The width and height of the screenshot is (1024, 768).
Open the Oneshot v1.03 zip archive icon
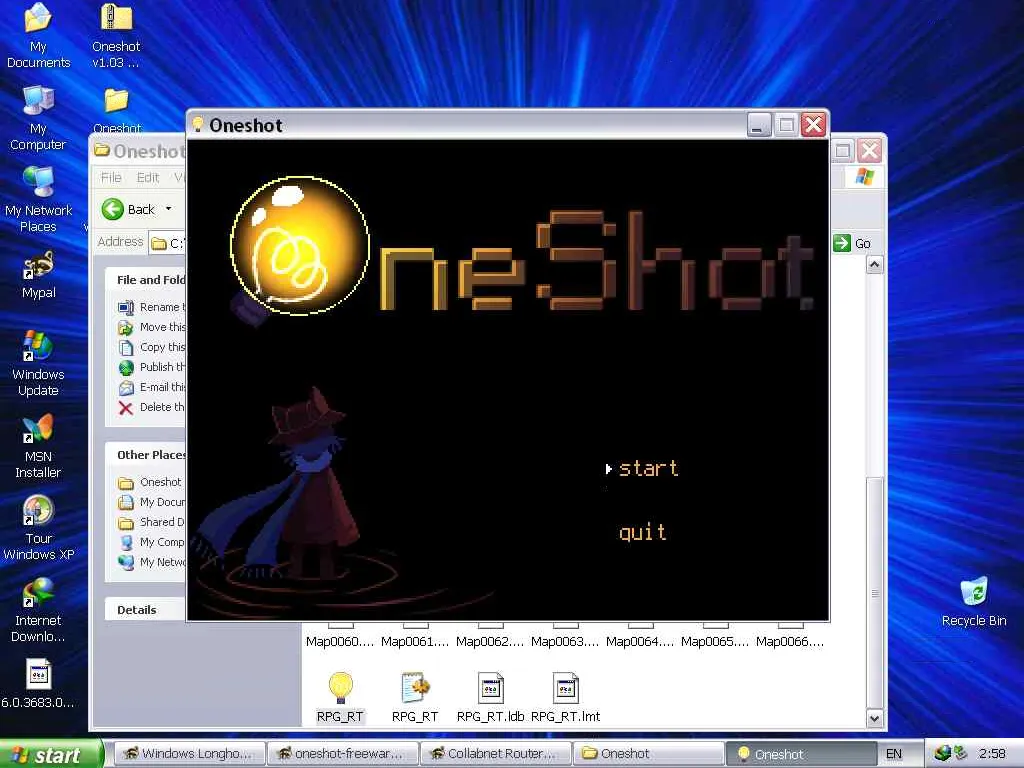[116, 35]
